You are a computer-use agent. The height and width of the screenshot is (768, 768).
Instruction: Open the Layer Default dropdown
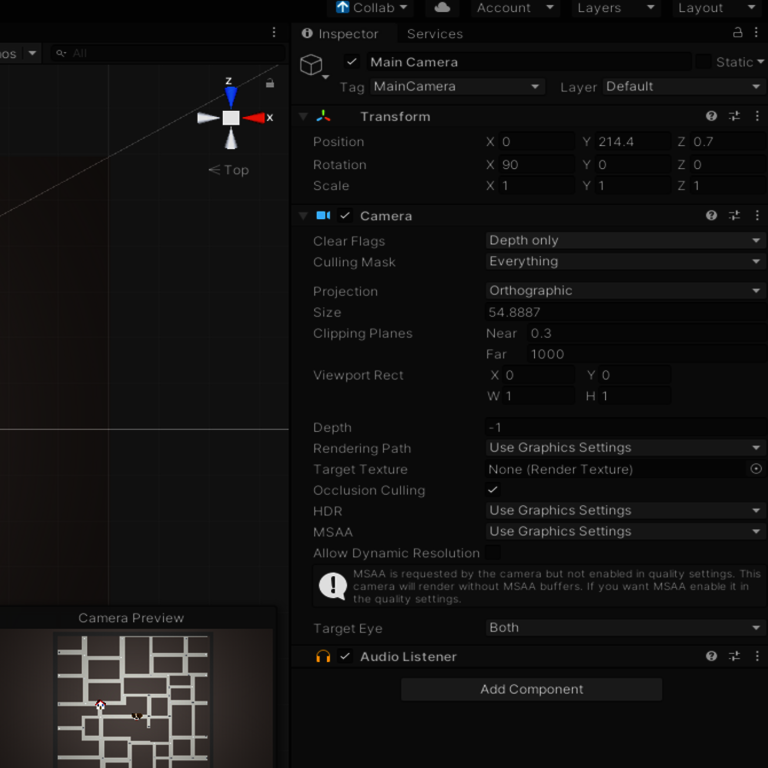(684, 87)
